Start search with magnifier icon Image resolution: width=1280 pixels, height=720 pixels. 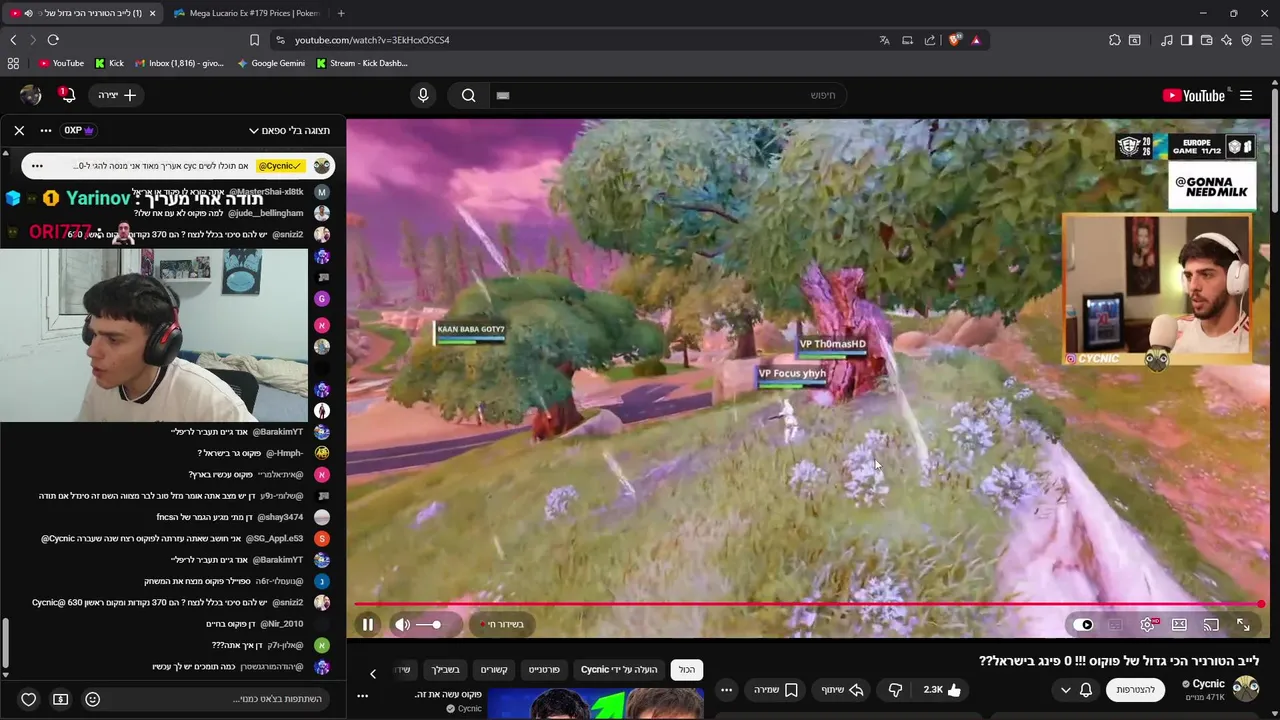click(x=468, y=95)
